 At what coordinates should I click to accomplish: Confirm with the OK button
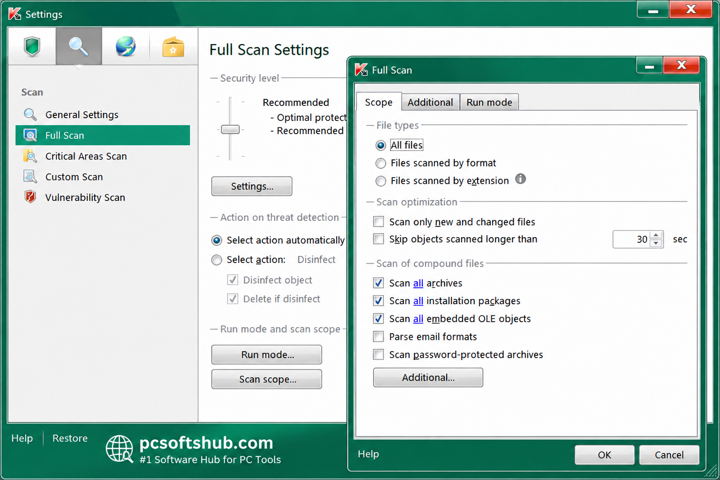click(604, 455)
